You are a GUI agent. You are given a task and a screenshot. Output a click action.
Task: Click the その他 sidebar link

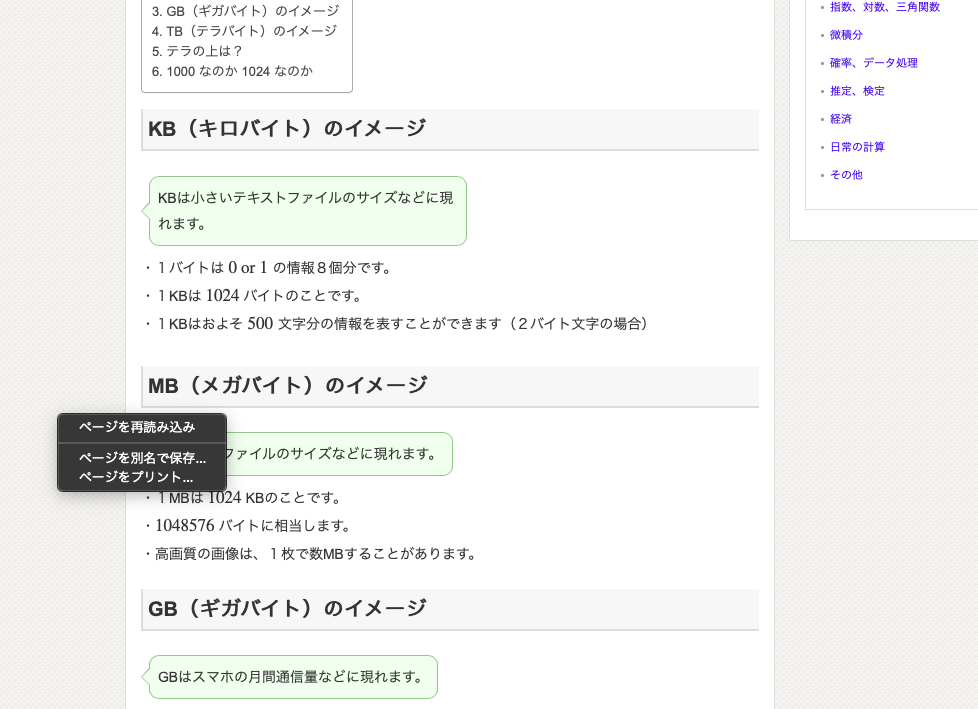tap(846, 175)
